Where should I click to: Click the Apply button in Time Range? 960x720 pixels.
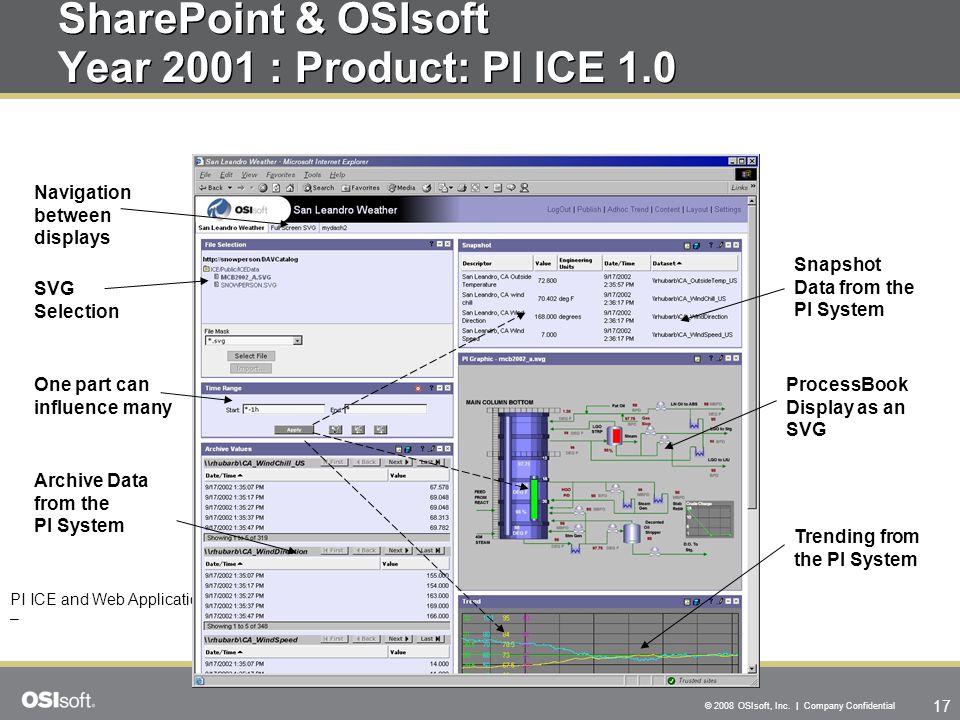click(294, 430)
